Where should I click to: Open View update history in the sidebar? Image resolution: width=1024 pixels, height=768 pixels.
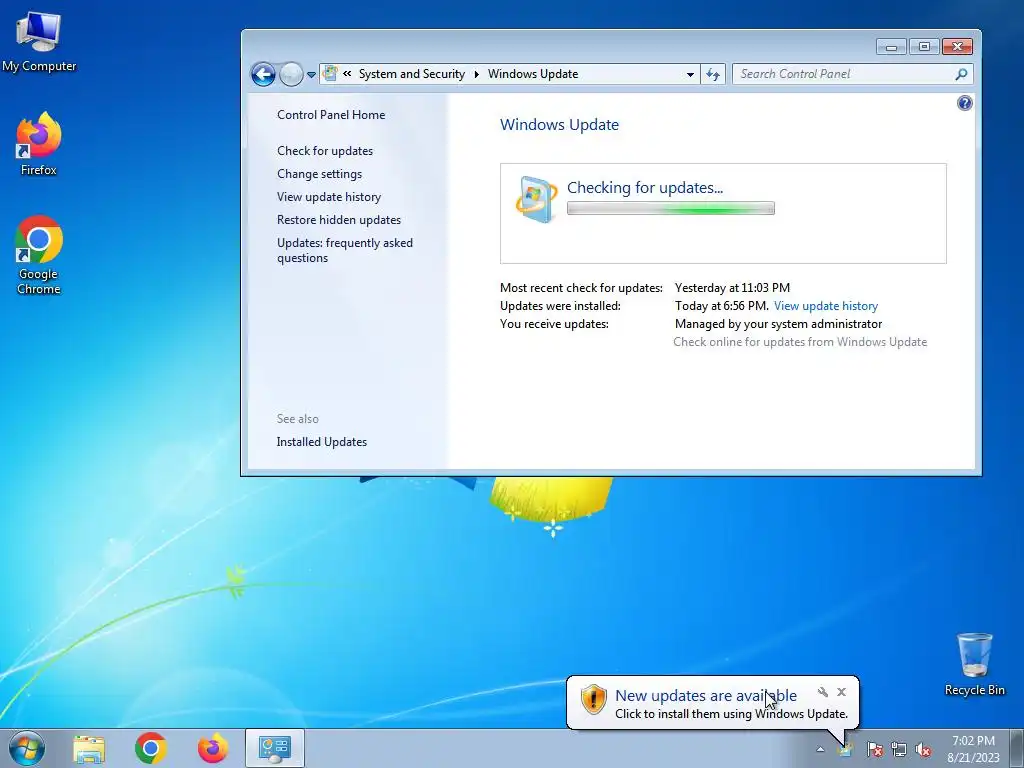click(x=328, y=197)
